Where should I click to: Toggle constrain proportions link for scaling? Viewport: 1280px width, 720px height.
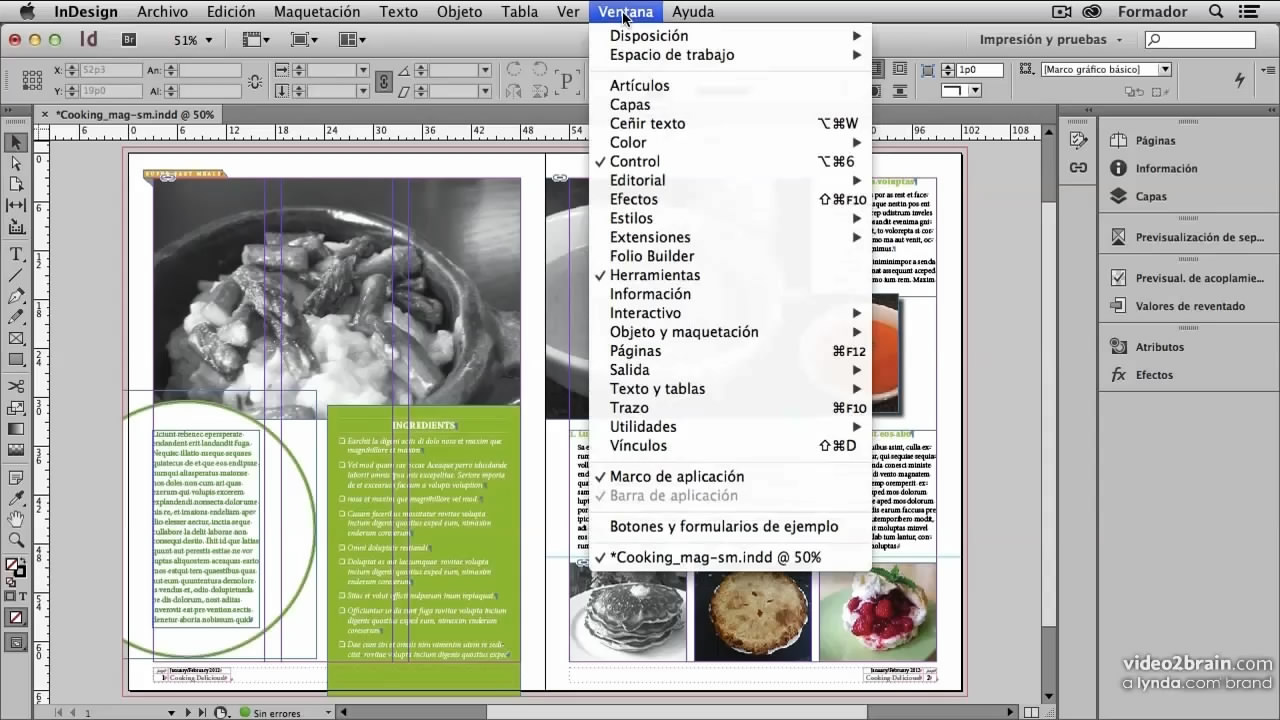tap(384, 81)
